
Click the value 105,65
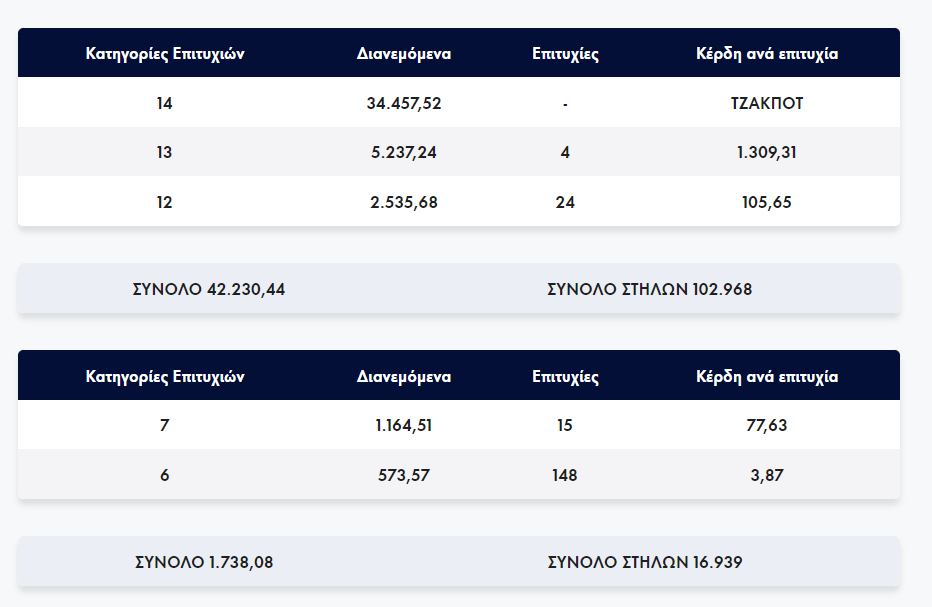coord(767,202)
